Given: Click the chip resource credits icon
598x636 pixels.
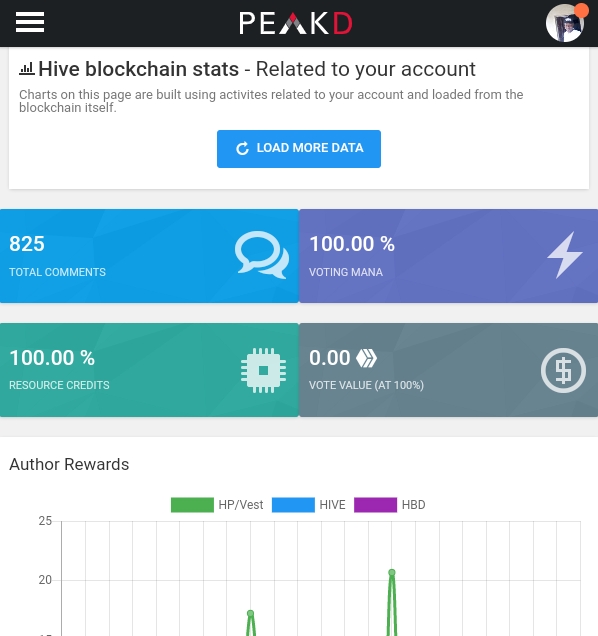Looking at the screenshot, I should coord(263,370).
